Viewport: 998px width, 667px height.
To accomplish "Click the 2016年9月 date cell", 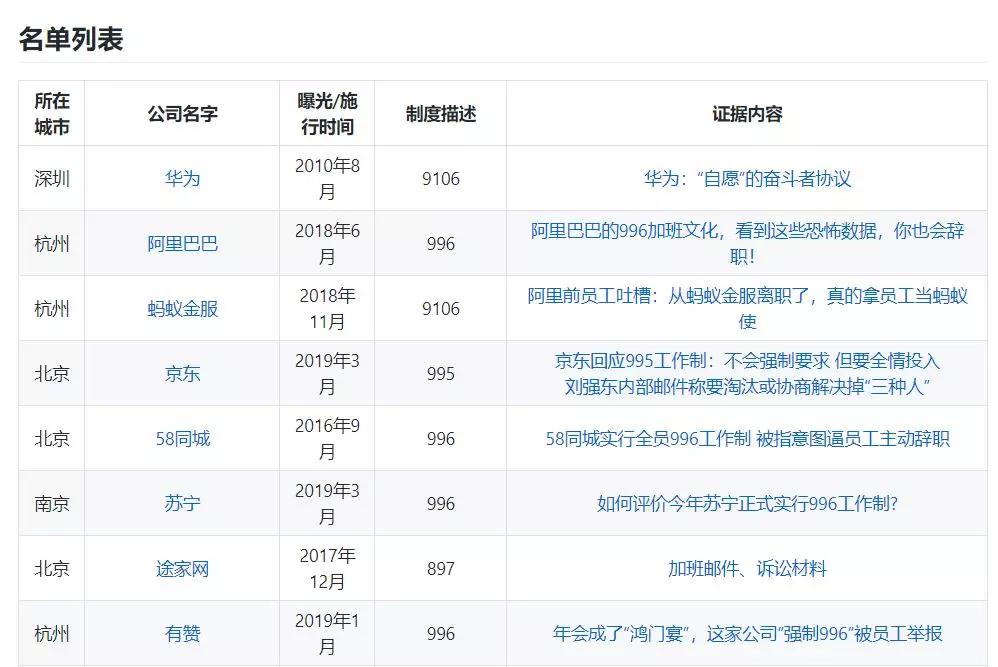I will [x=327, y=439].
